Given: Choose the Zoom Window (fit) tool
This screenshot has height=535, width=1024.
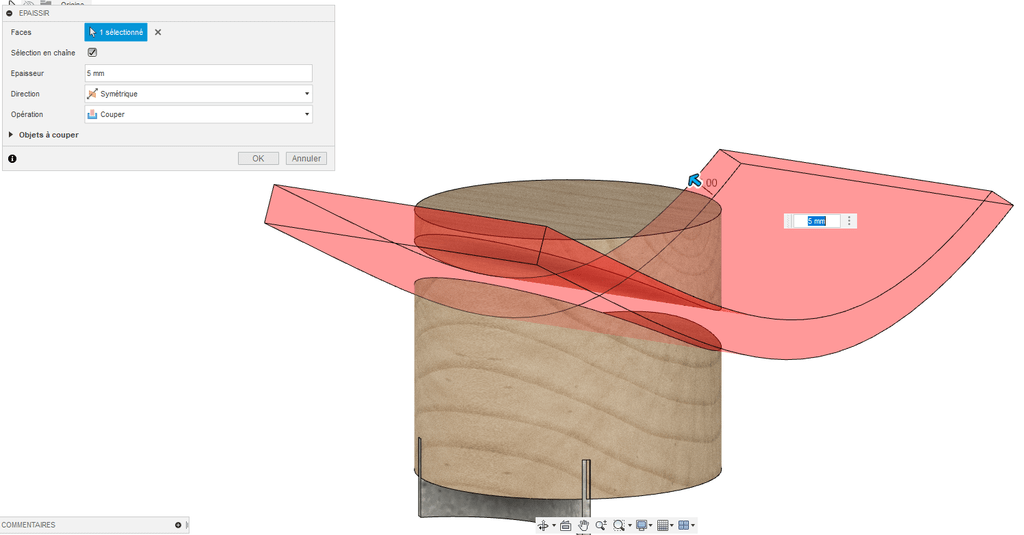Looking at the screenshot, I should [618, 525].
